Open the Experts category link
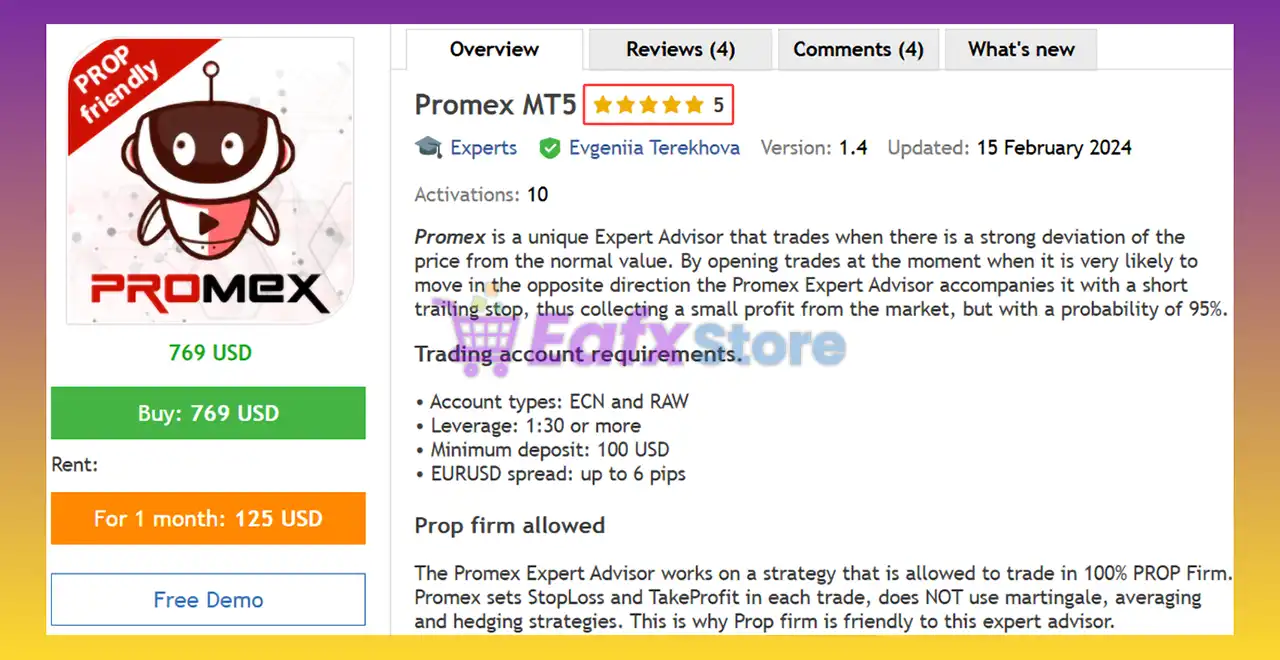Image resolution: width=1280 pixels, height=660 pixels. tap(484, 147)
